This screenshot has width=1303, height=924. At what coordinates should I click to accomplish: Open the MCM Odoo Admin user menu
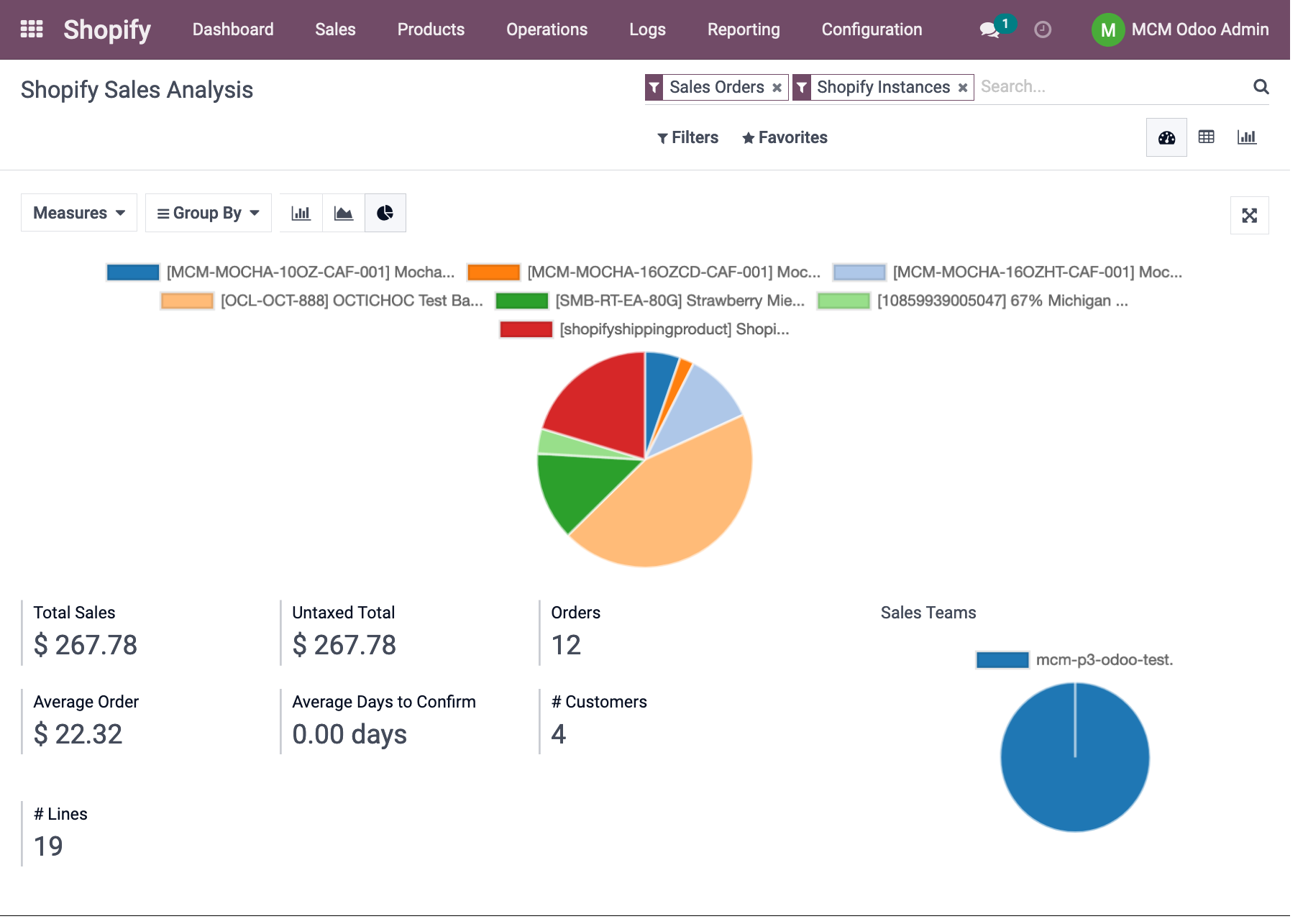(1181, 29)
